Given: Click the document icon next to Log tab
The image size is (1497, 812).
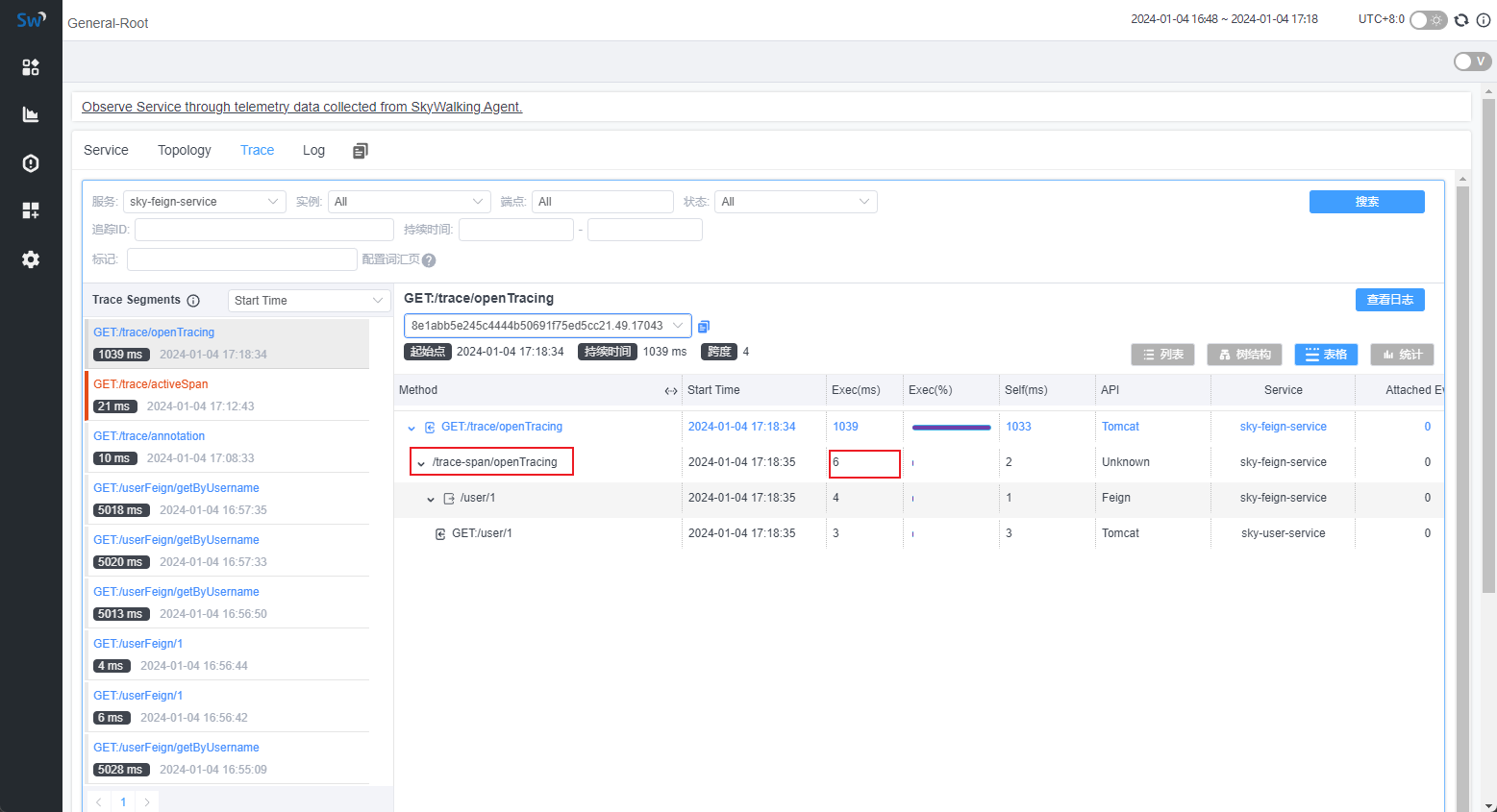Looking at the screenshot, I should 361,151.
